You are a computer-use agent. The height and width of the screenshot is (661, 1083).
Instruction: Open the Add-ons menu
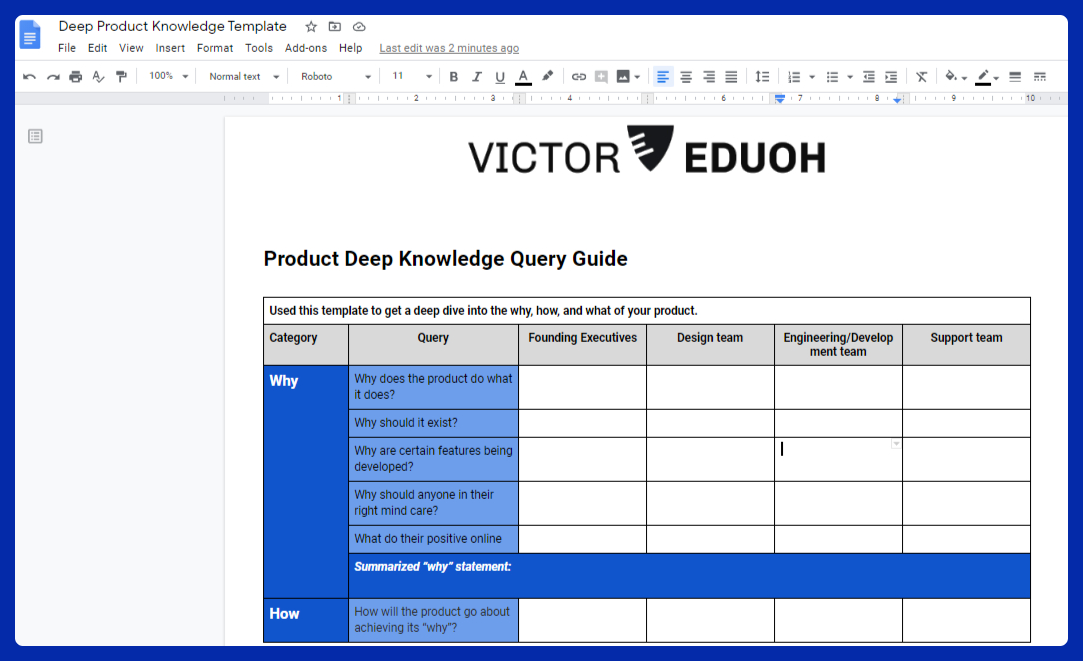click(306, 48)
